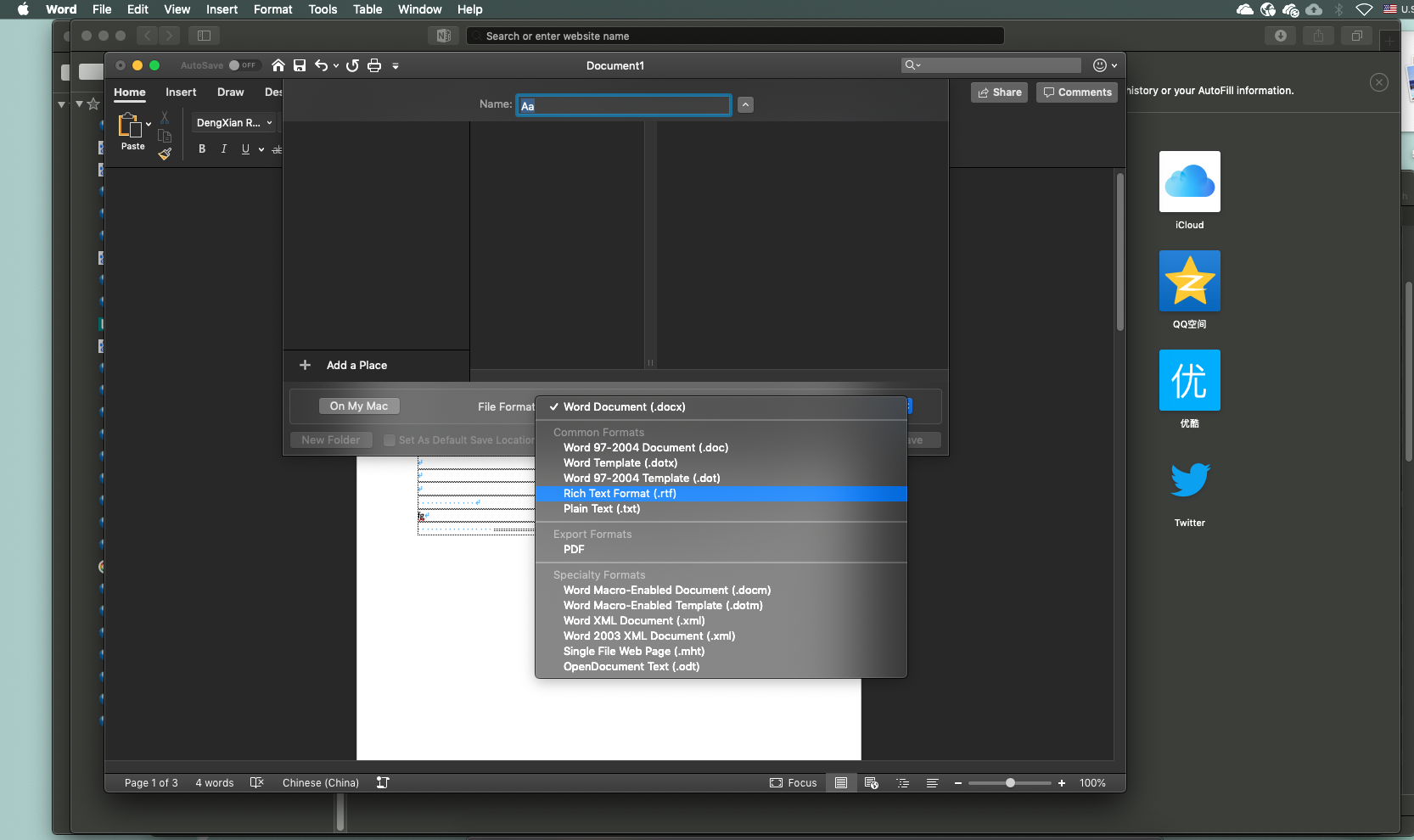The image size is (1414, 840).
Task: Open the feedback smiley icon
Action: pos(1100,65)
